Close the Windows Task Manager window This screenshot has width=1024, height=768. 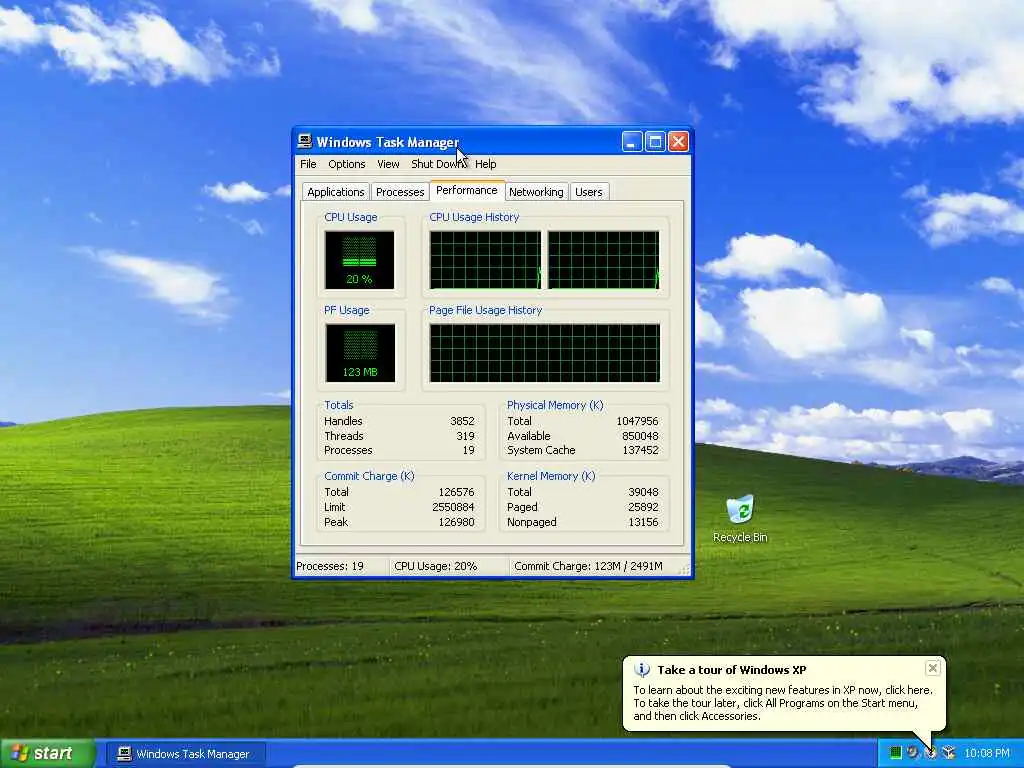[679, 142]
